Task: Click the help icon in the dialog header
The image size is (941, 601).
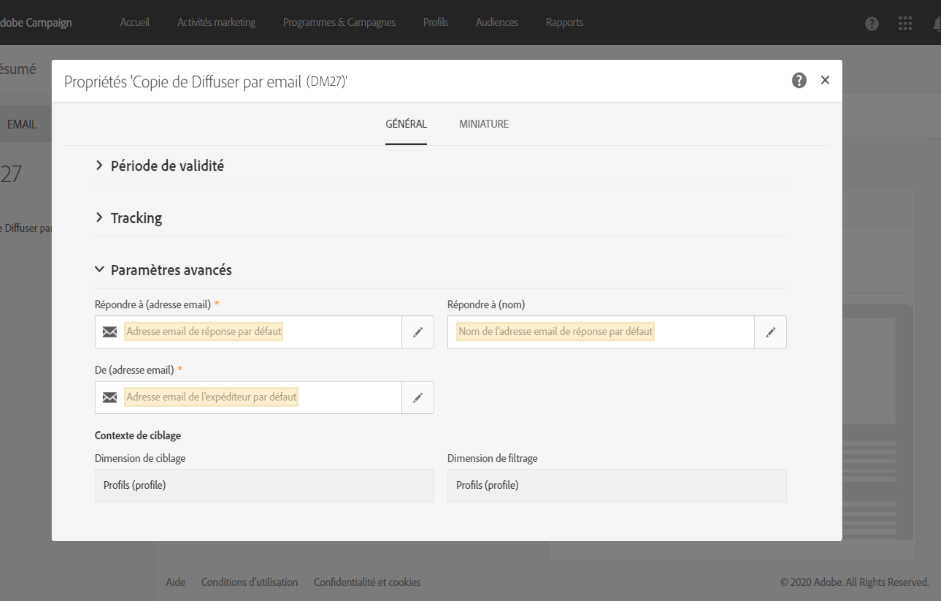Action: point(799,81)
